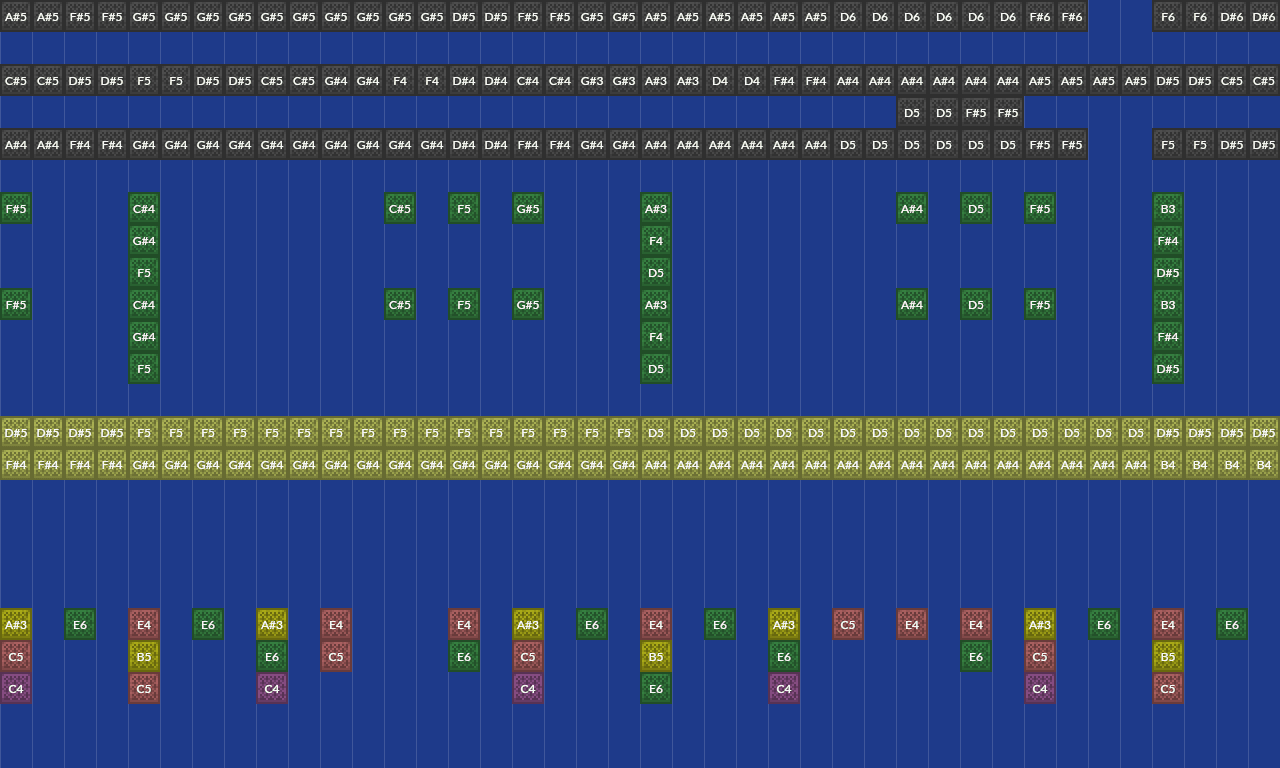Screen dimensions: 1280x768
Task: Select the olive B4 note at row's right end
Action: (x=1263, y=464)
